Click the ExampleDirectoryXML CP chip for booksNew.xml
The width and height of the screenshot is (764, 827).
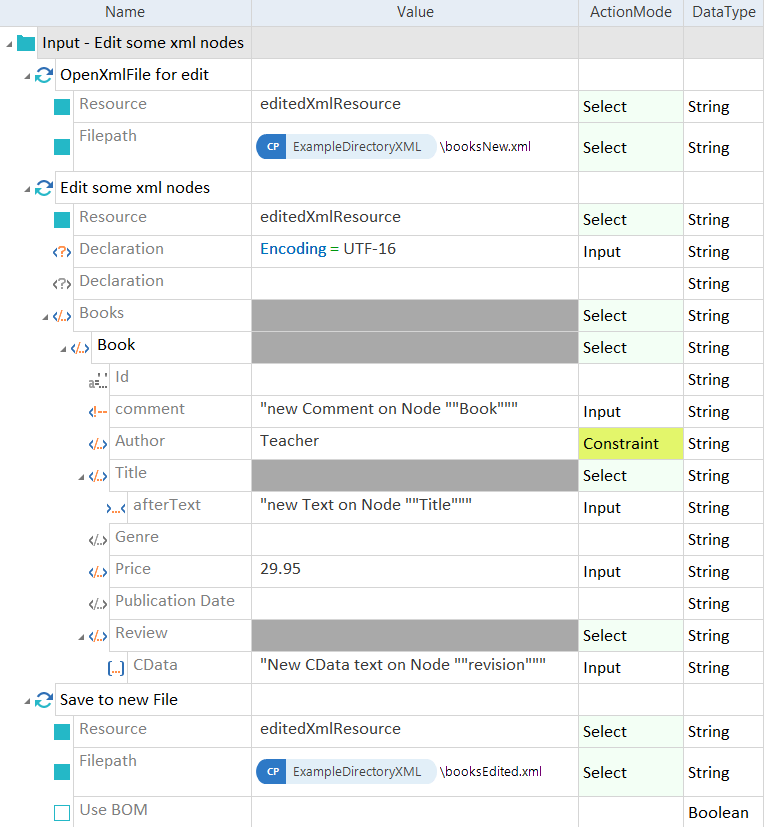tap(346, 147)
